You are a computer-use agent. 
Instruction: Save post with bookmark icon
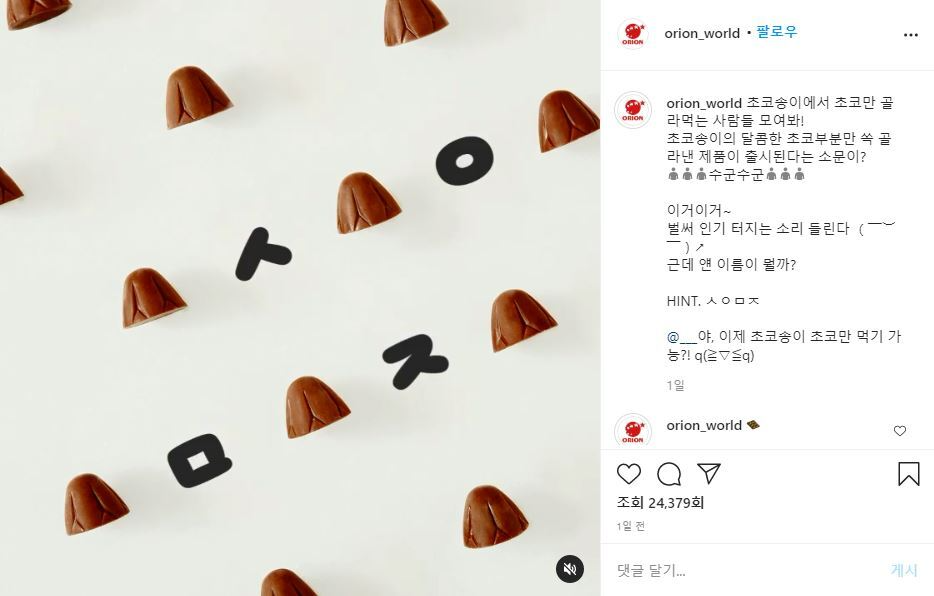click(908, 474)
